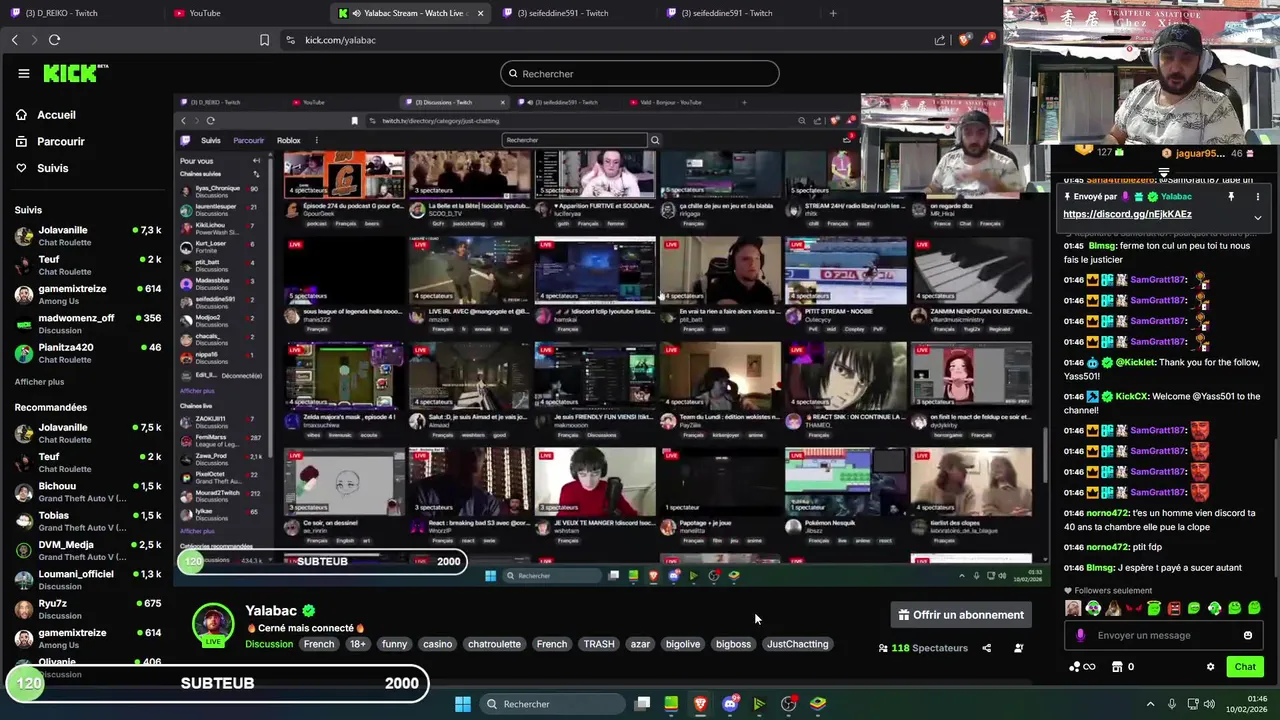This screenshot has height=720, width=1280.
Task: Open Windows Start menu on outer taskbar
Action: tap(463, 704)
